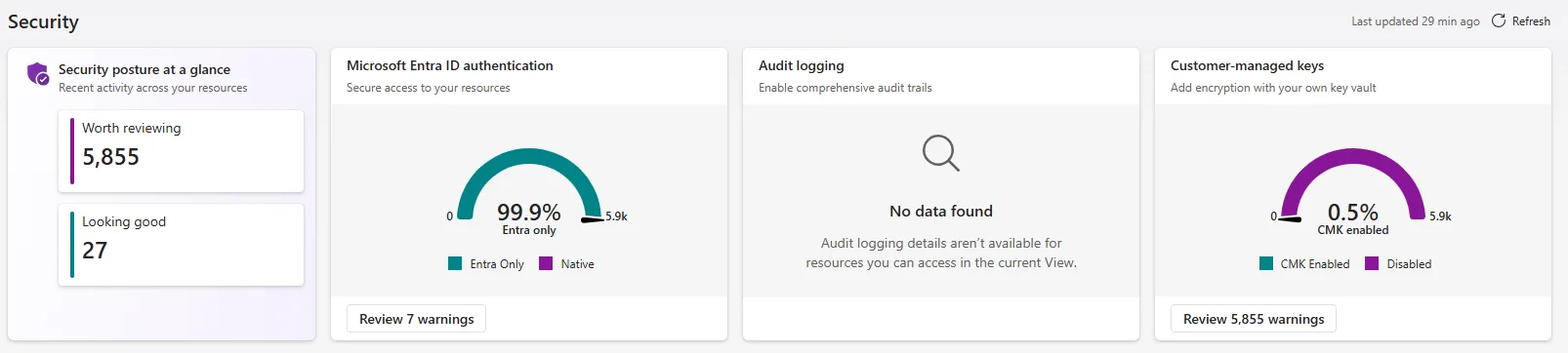This screenshot has width=1568, height=353.
Task: Open Review 7 warnings button
Action: tap(416, 319)
